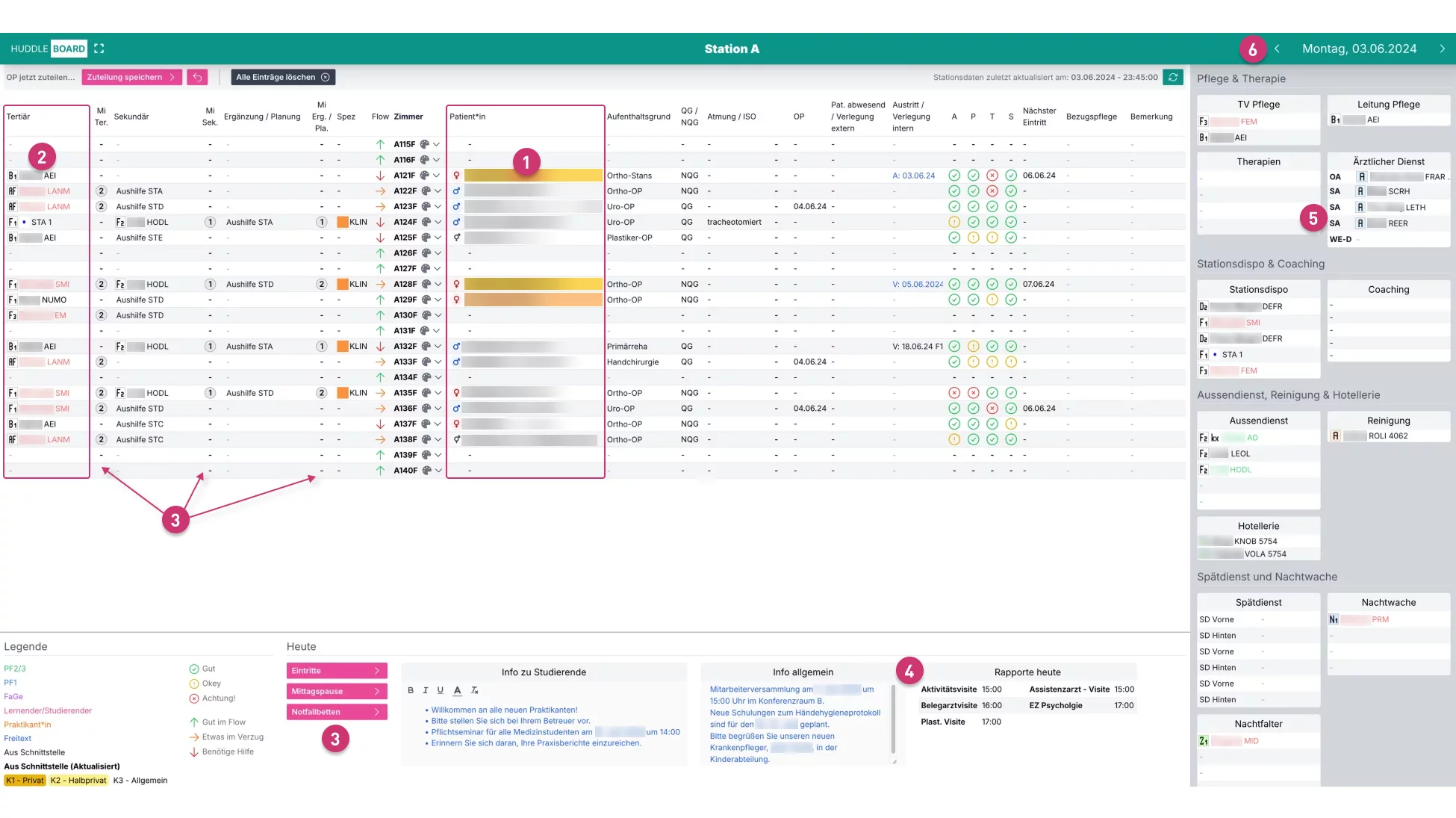Open the Mittagspause section
The height and width of the screenshot is (818, 1456).
point(337,691)
